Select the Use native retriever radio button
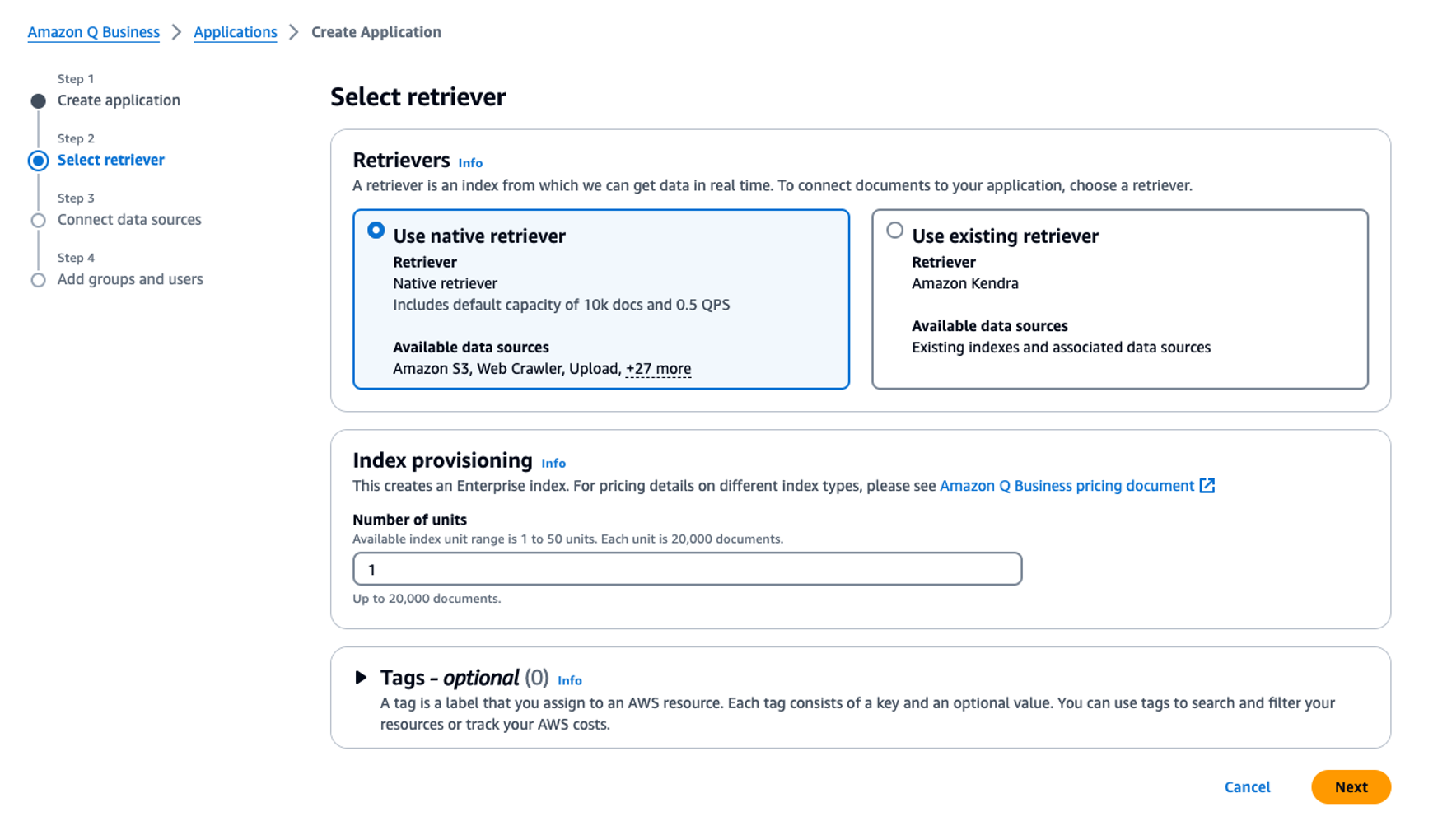Viewport: 1433px width, 840px height. pyautogui.click(x=376, y=231)
